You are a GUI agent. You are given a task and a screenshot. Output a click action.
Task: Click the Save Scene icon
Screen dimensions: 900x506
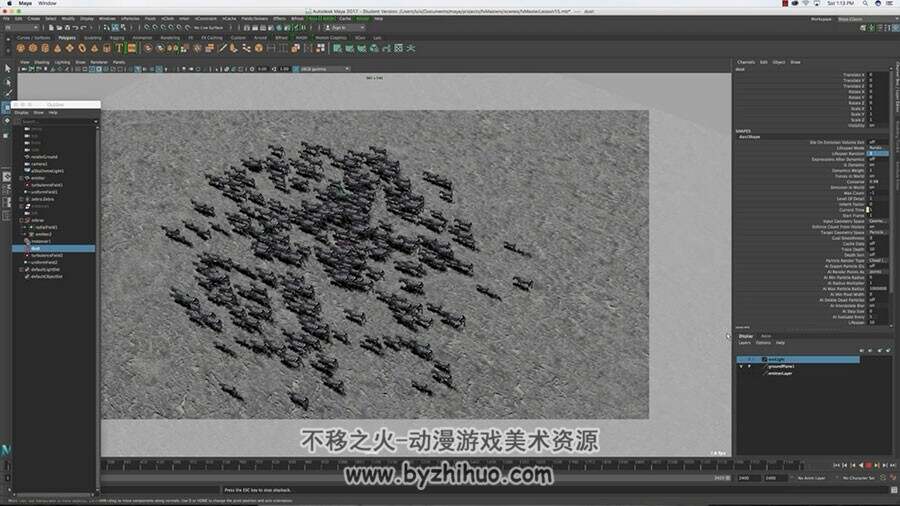tap(67, 27)
